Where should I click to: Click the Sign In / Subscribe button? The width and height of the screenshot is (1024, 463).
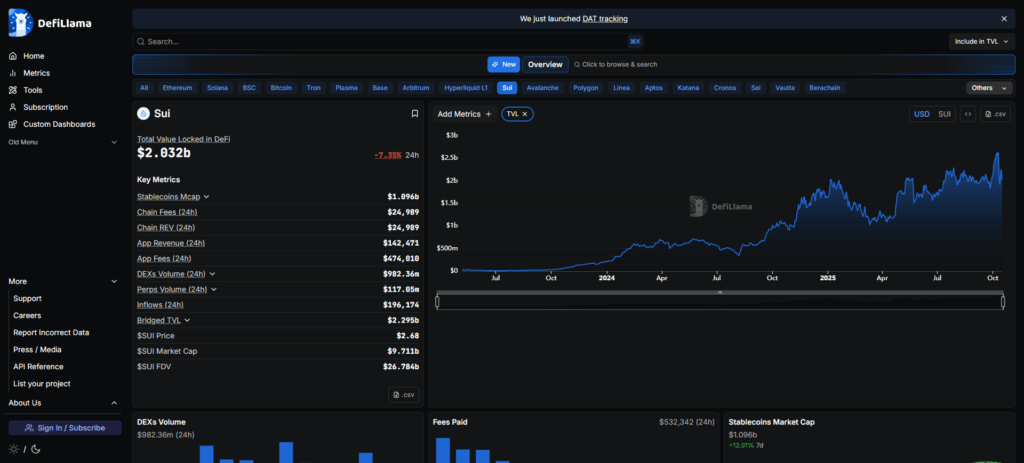tap(65, 428)
